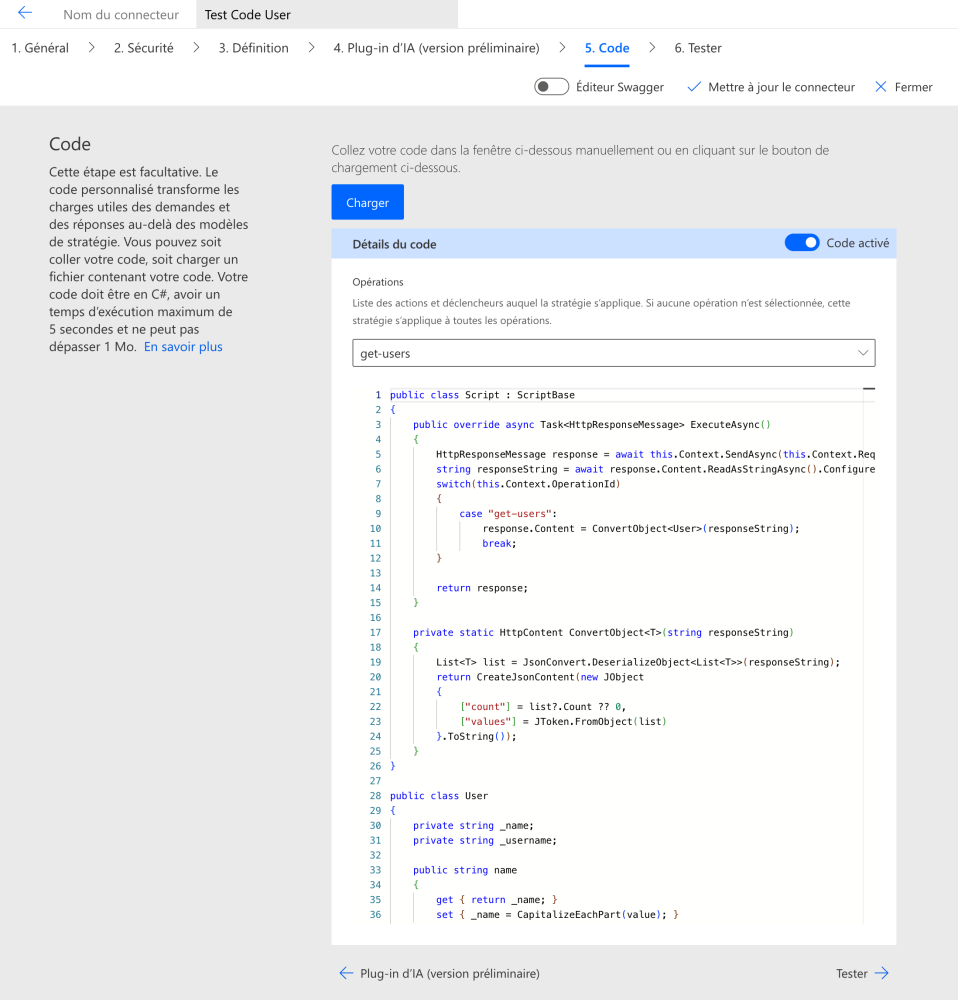Click line number 17 in the editor gutter
Image resolution: width=958 pixels, height=1000 pixels.
(375, 632)
